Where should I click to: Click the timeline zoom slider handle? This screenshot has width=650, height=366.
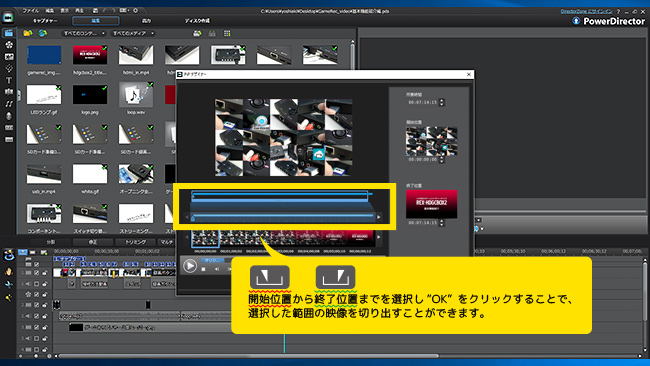point(36,356)
